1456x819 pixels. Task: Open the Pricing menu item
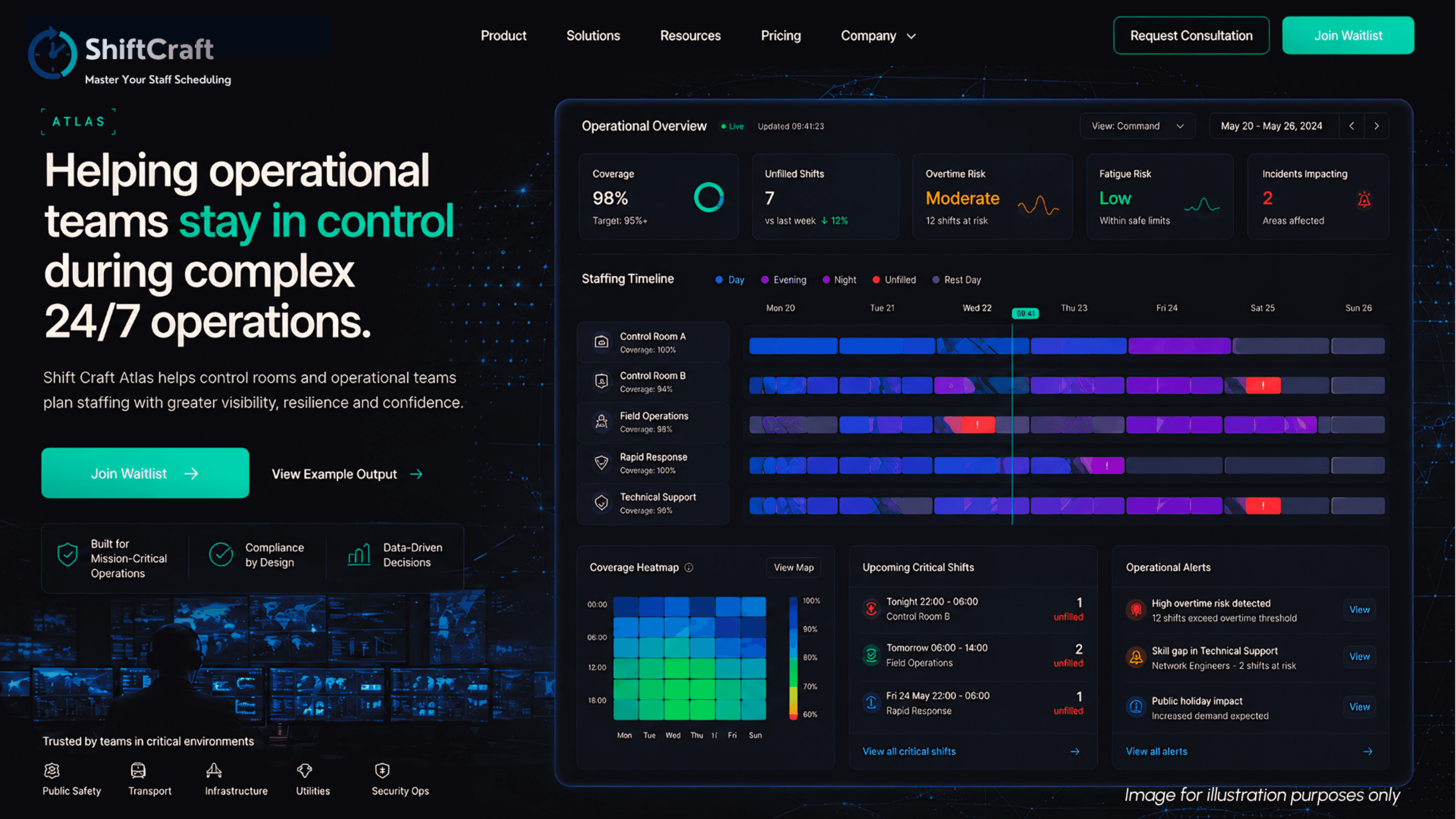click(781, 36)
